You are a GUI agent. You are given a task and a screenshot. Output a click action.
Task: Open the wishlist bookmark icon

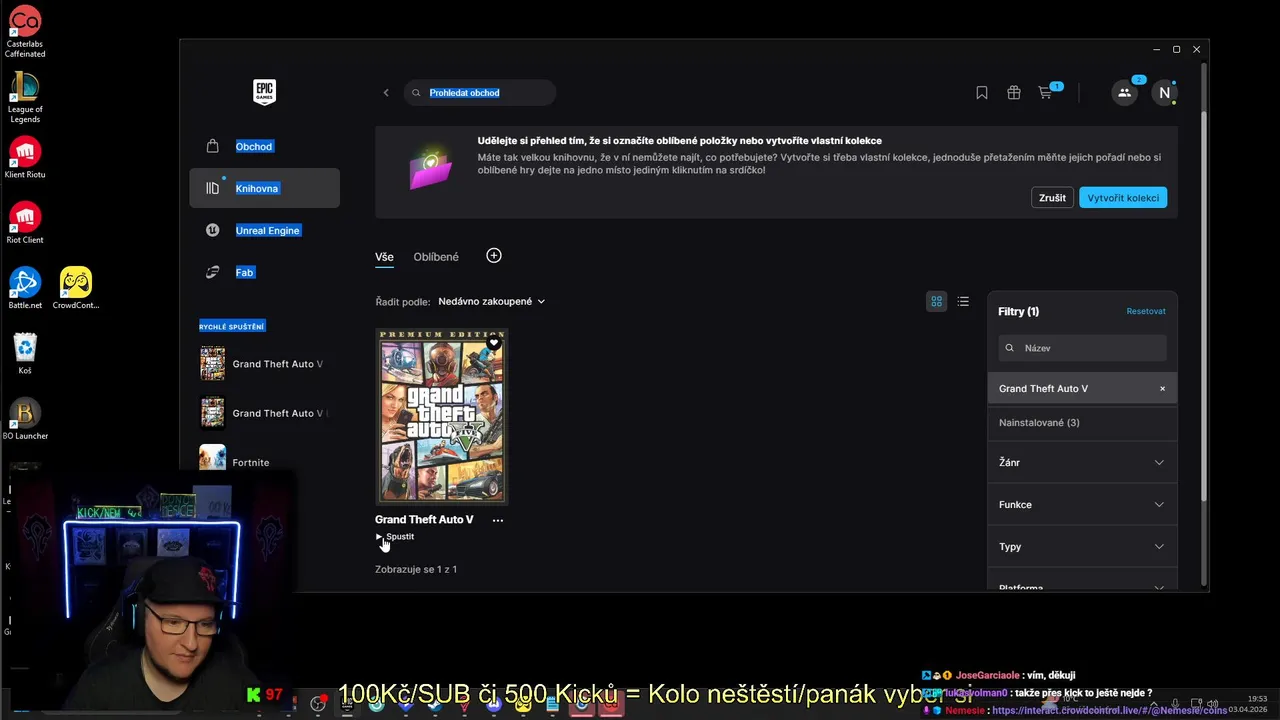coord(982,93)
